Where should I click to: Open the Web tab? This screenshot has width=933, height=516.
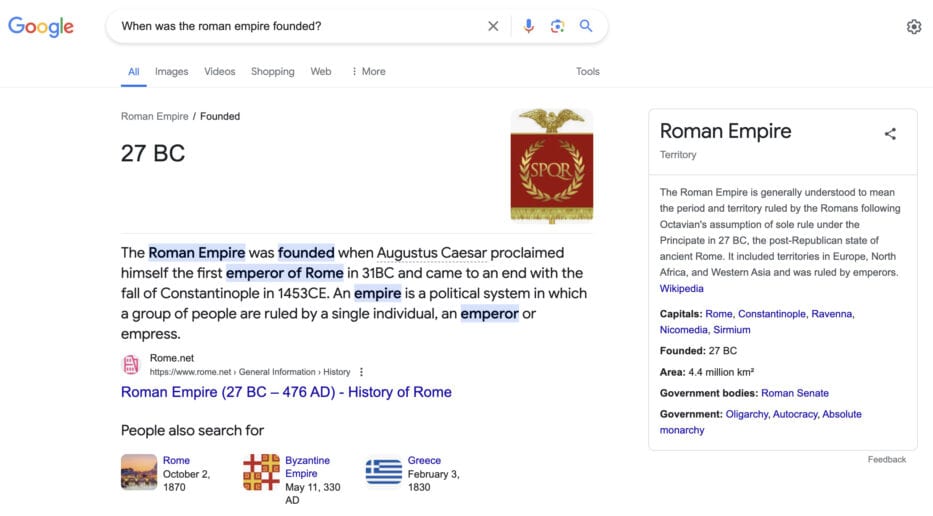[321, 71]
